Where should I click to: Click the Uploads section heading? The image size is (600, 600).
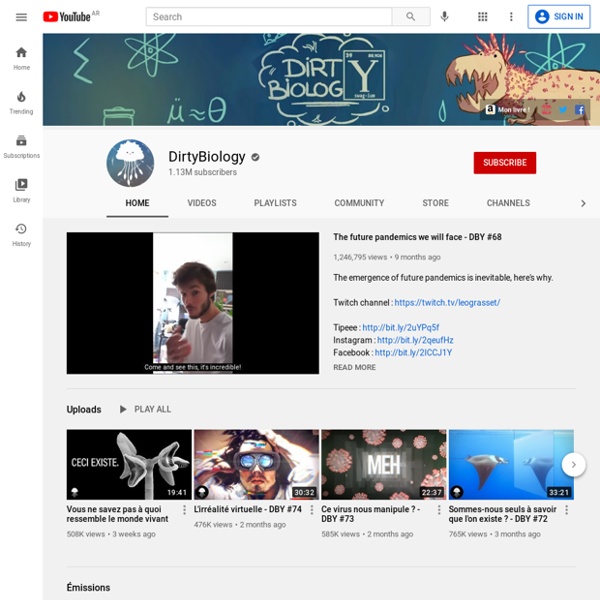pos(84,409)
